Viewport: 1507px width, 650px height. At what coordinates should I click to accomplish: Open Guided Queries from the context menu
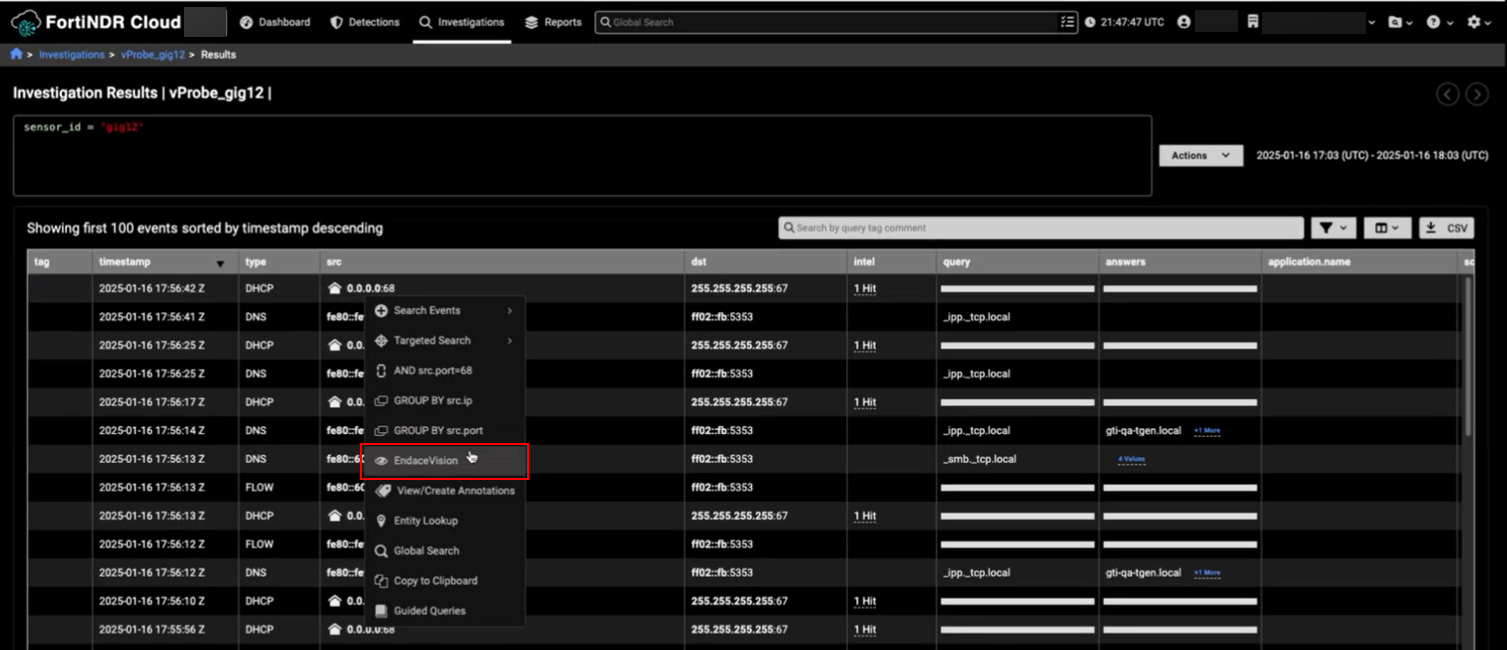[x=430, y=610]
